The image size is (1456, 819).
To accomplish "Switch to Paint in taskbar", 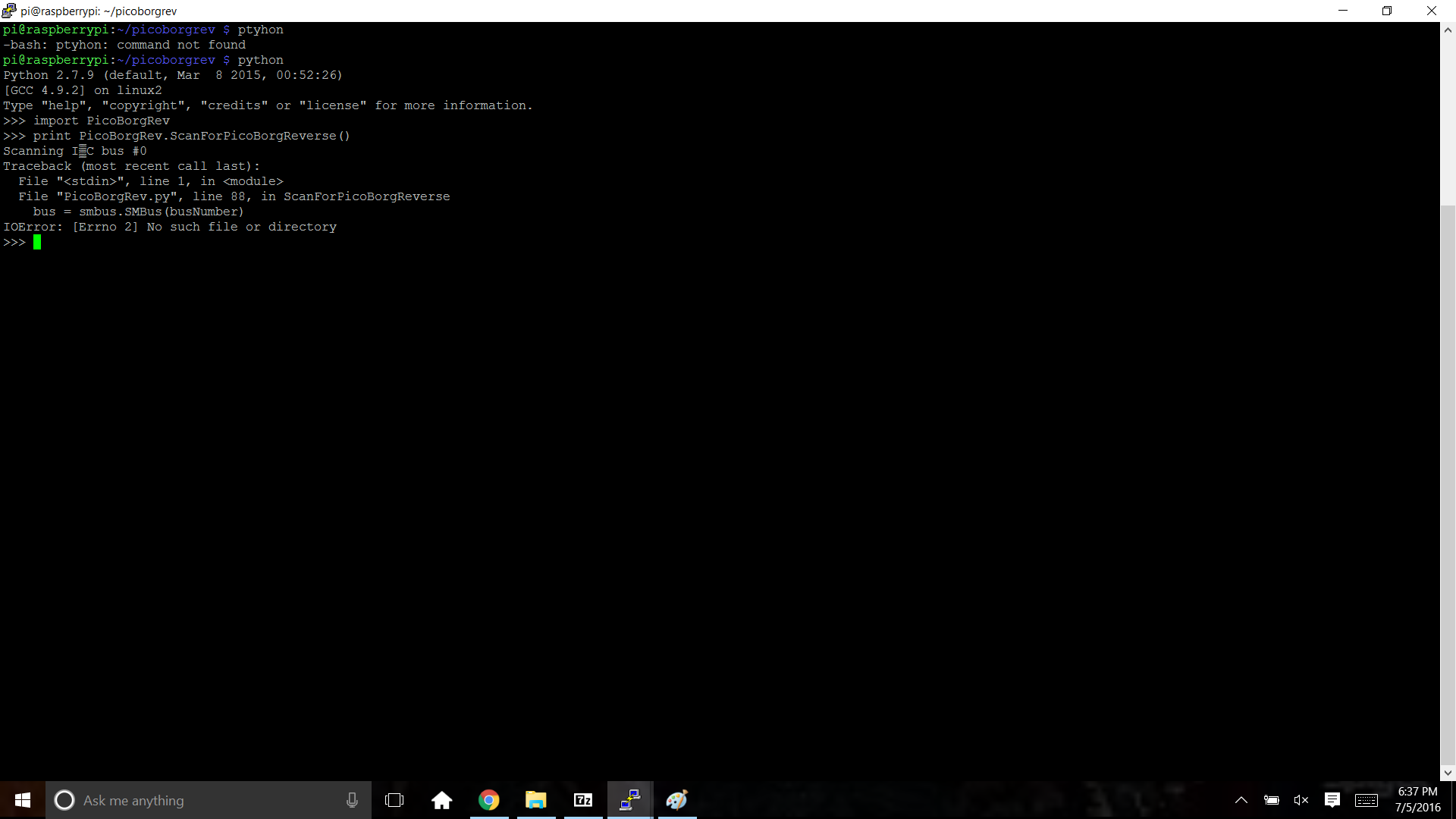I will pyautogui.click(x=677, y=800).
